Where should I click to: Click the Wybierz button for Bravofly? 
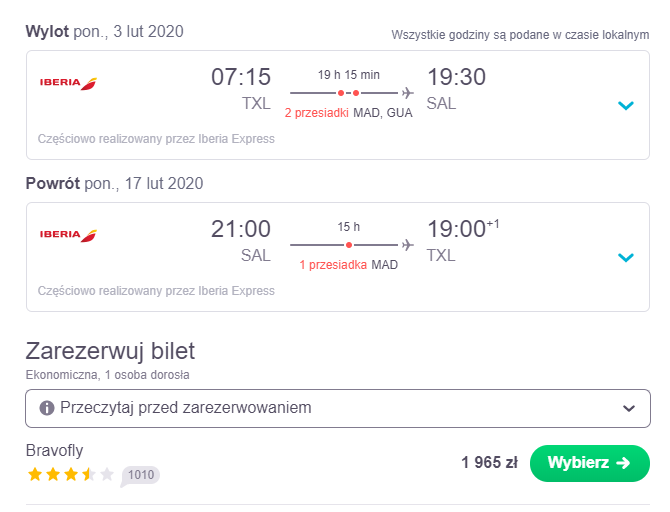tap(590, 463)
